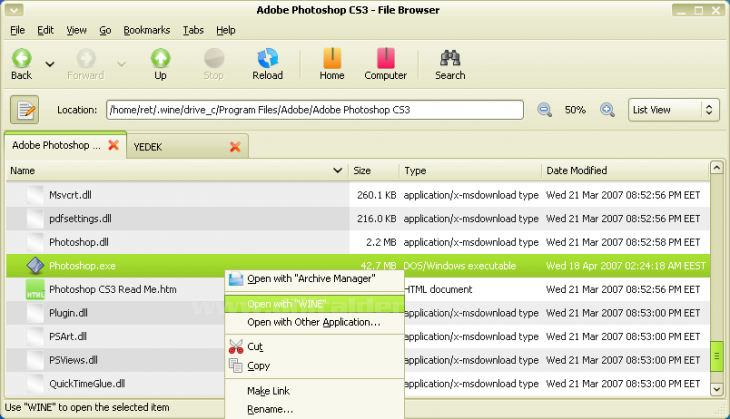This screenshot has width=730, height=419.
Task: Select Open with Other Application entry
Action: click(x=313, y=322)
